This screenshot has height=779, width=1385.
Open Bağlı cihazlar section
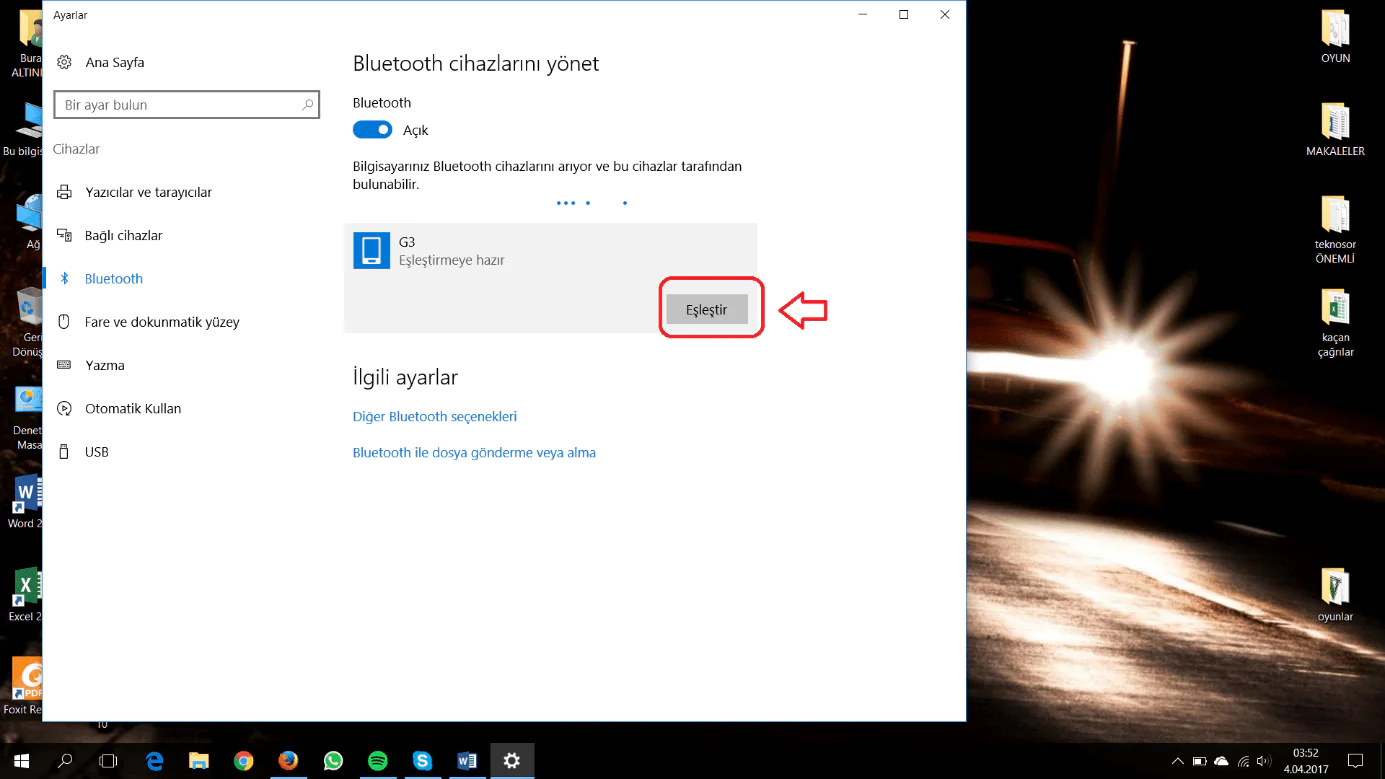pyautogui.click(x=124, y=235)
